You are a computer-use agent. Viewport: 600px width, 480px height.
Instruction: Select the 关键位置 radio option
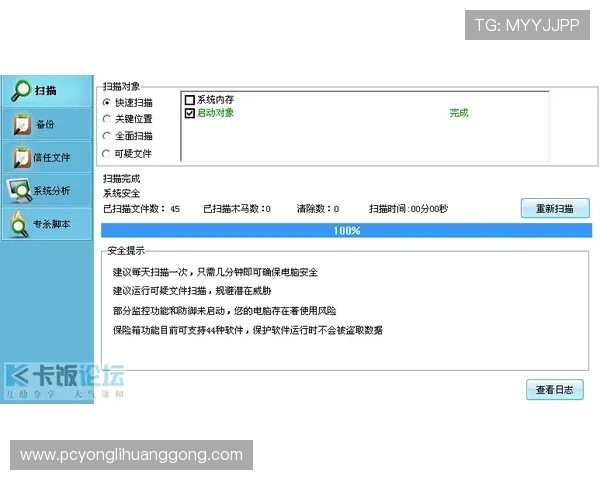pyautogui.click(x=107, y=119)
